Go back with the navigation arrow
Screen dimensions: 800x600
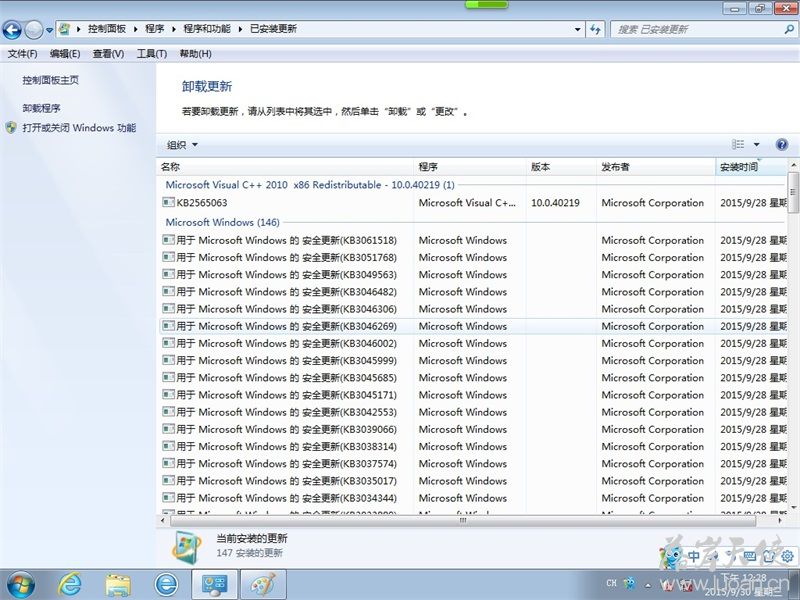pyautogui.click(x=12, y=30)
